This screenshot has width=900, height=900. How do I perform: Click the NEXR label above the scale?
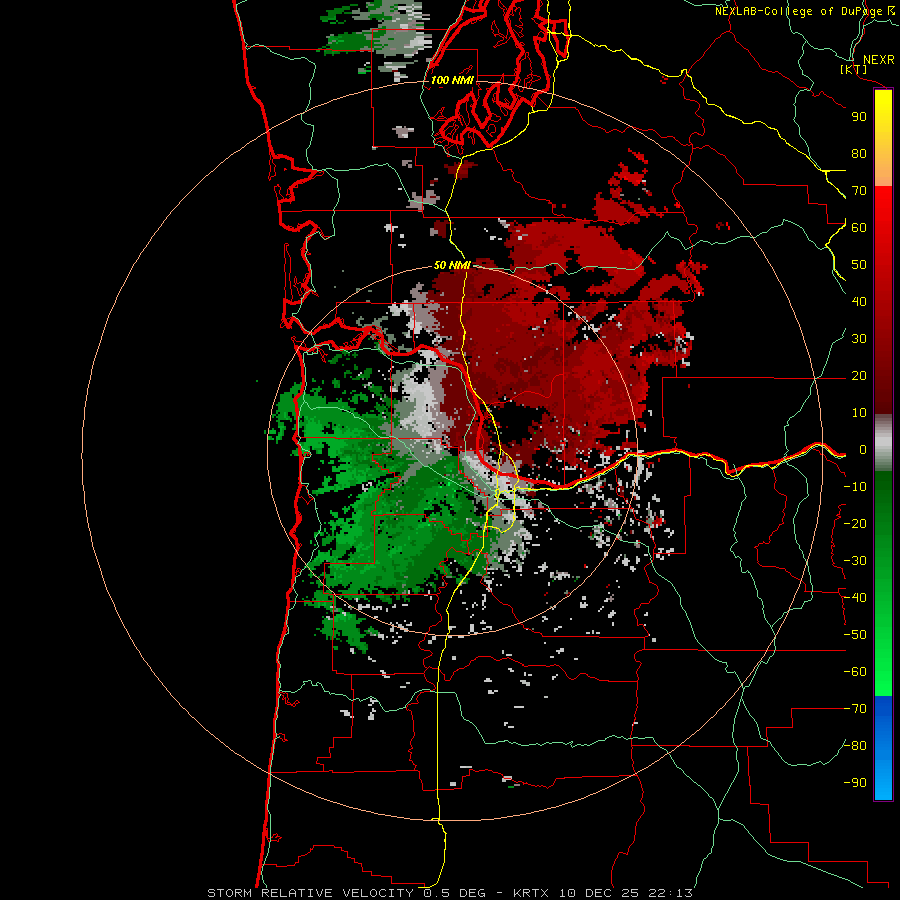point(879,60)
